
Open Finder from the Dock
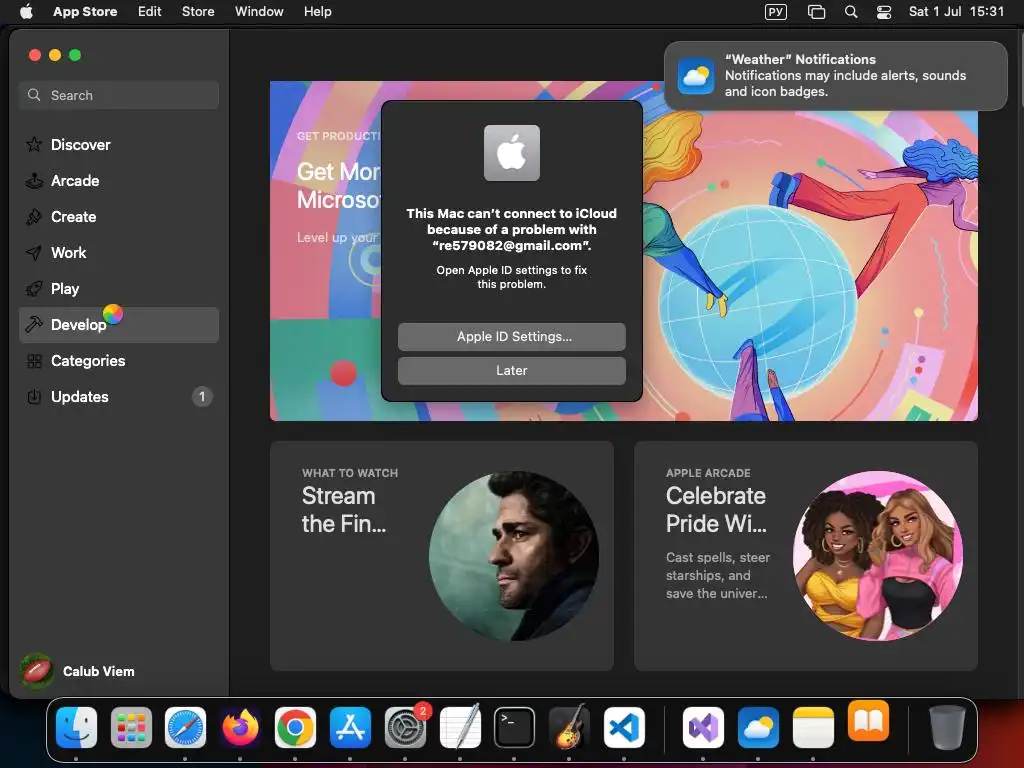coord(76,727)
